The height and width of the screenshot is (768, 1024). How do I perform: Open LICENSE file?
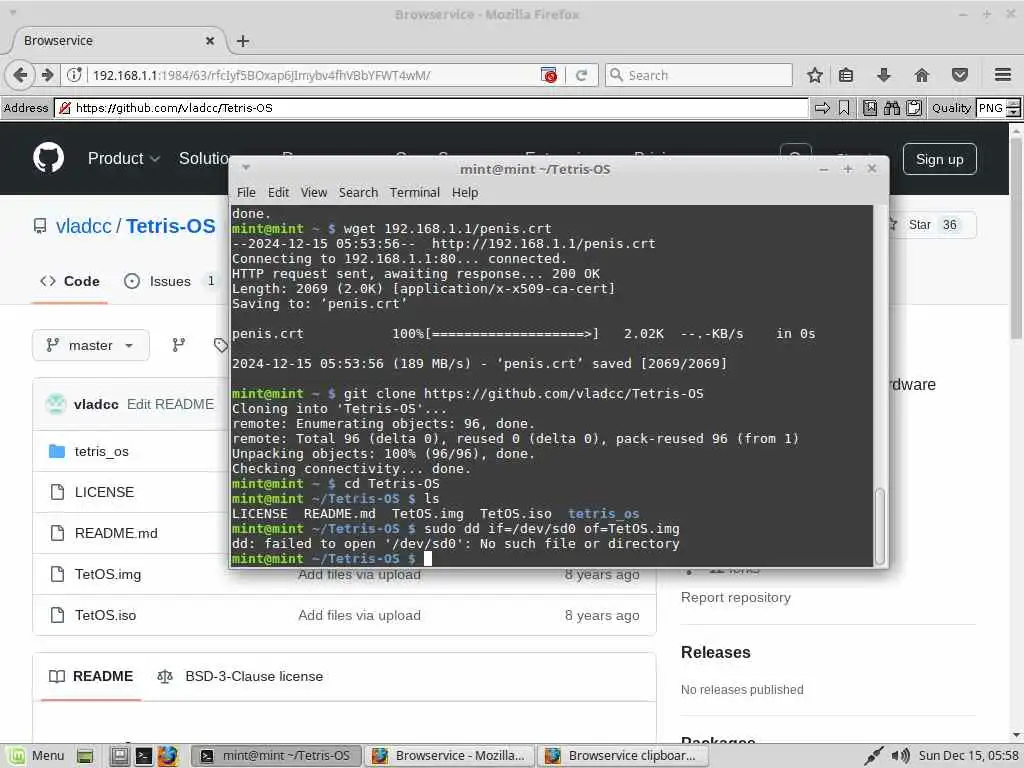point(104,492)
